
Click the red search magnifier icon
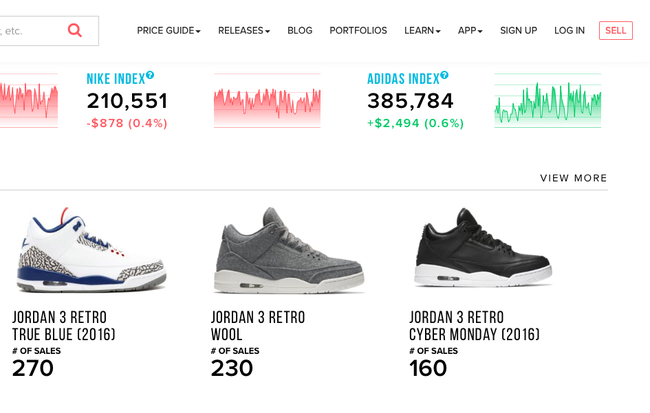75,30
